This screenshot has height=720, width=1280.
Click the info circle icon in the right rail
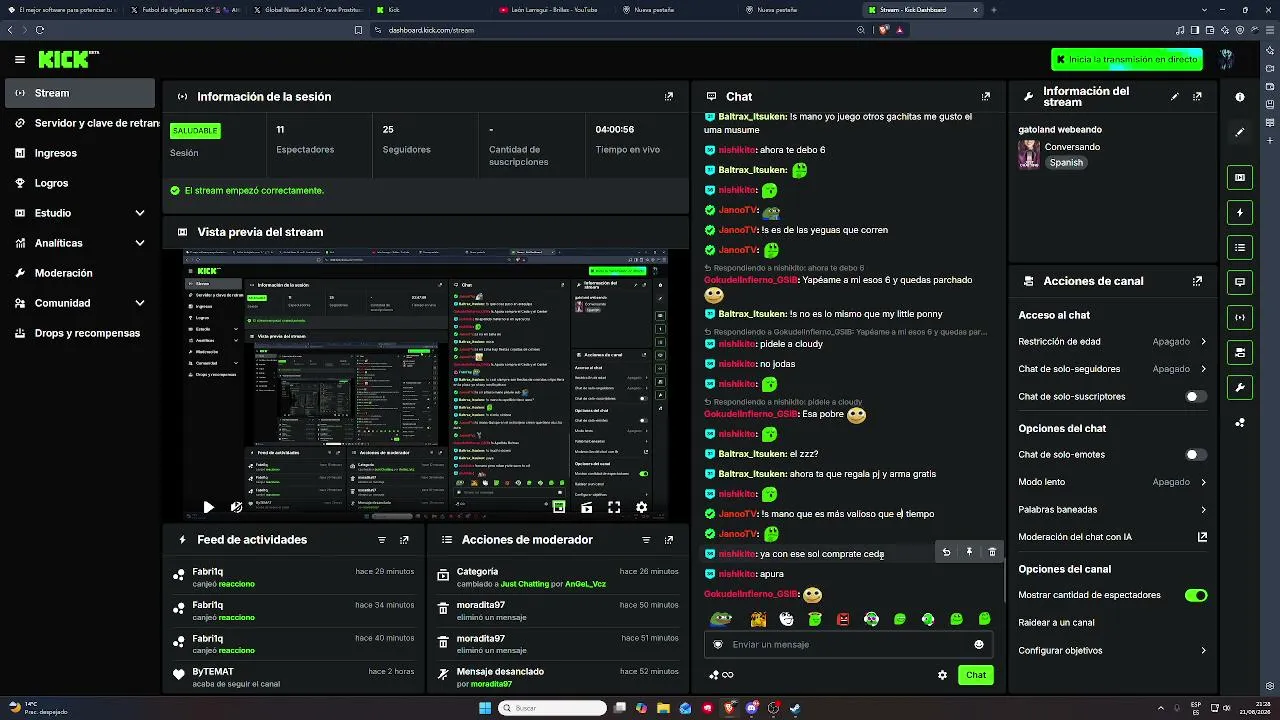click(x=1240, y=97)
